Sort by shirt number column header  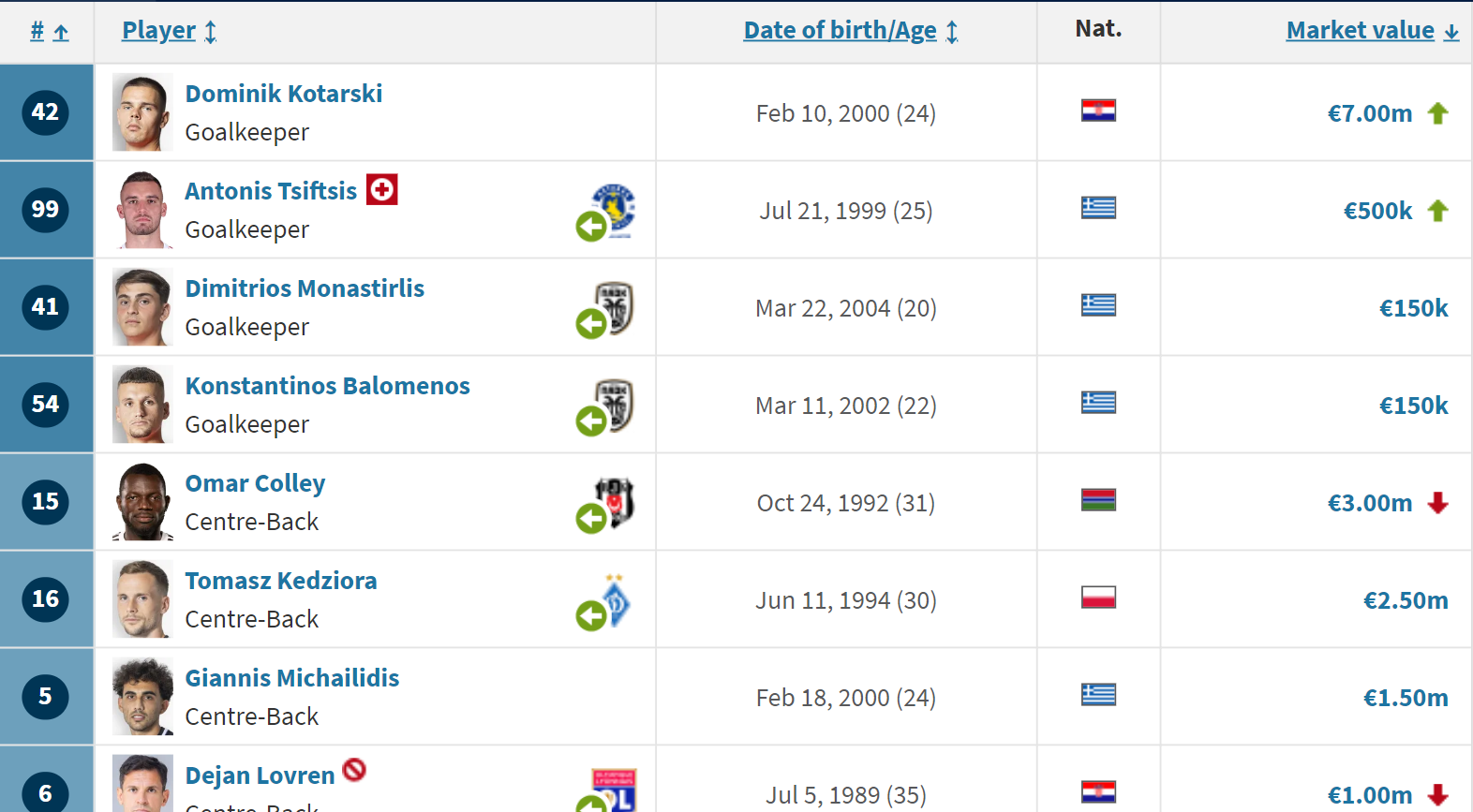37,31
